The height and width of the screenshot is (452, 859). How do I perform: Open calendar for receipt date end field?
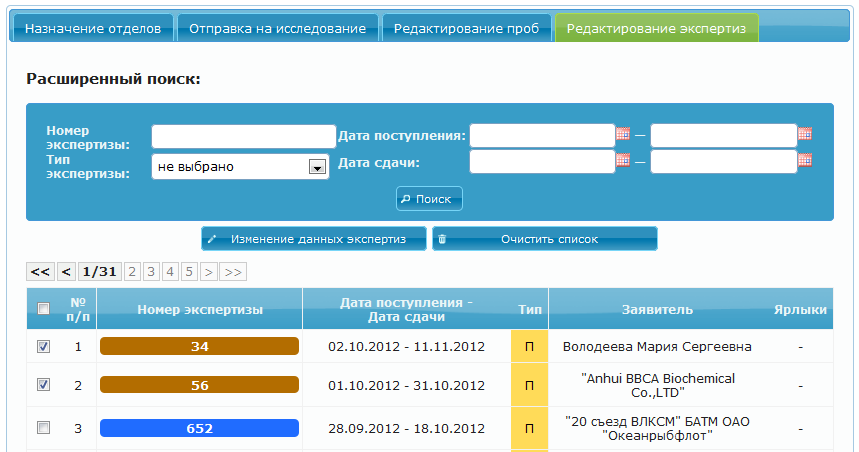[804, 134]
